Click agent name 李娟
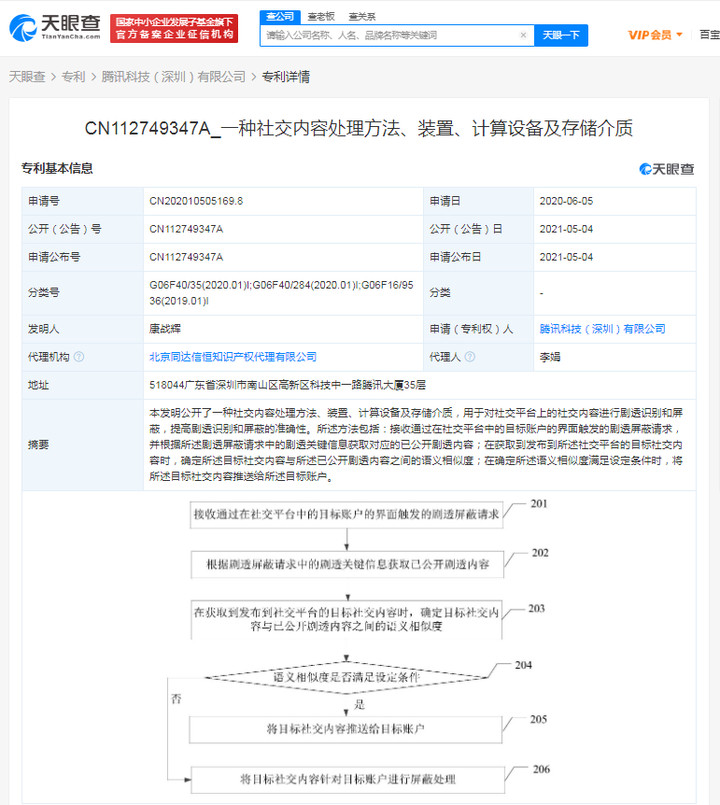Image resolution: width=720 pixels, height=805 pixels. point(550,357)
